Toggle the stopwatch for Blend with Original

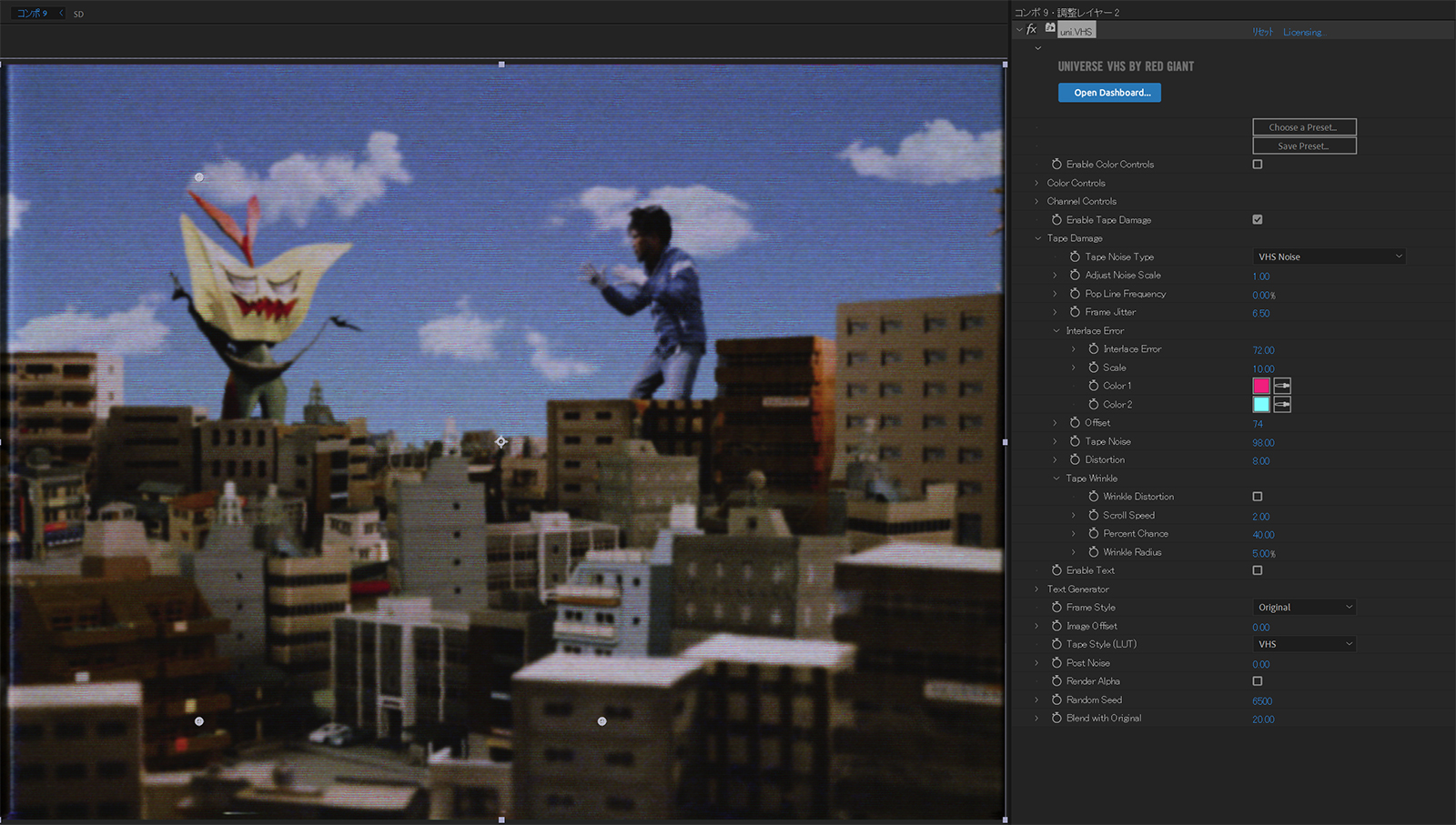(x=1057, y=719)
